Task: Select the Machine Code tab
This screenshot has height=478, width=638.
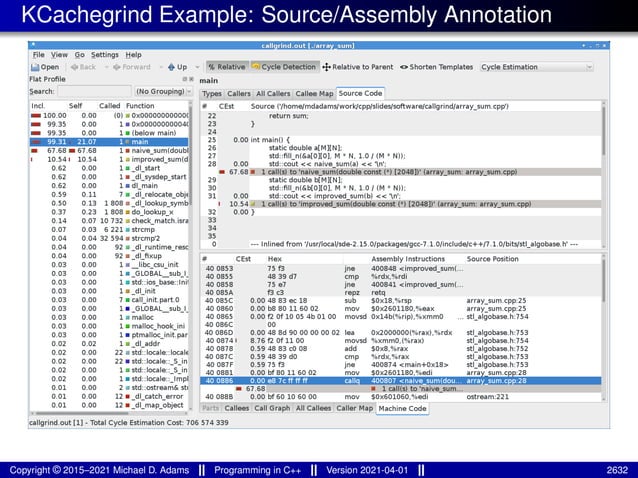Action: coord(402,408)
